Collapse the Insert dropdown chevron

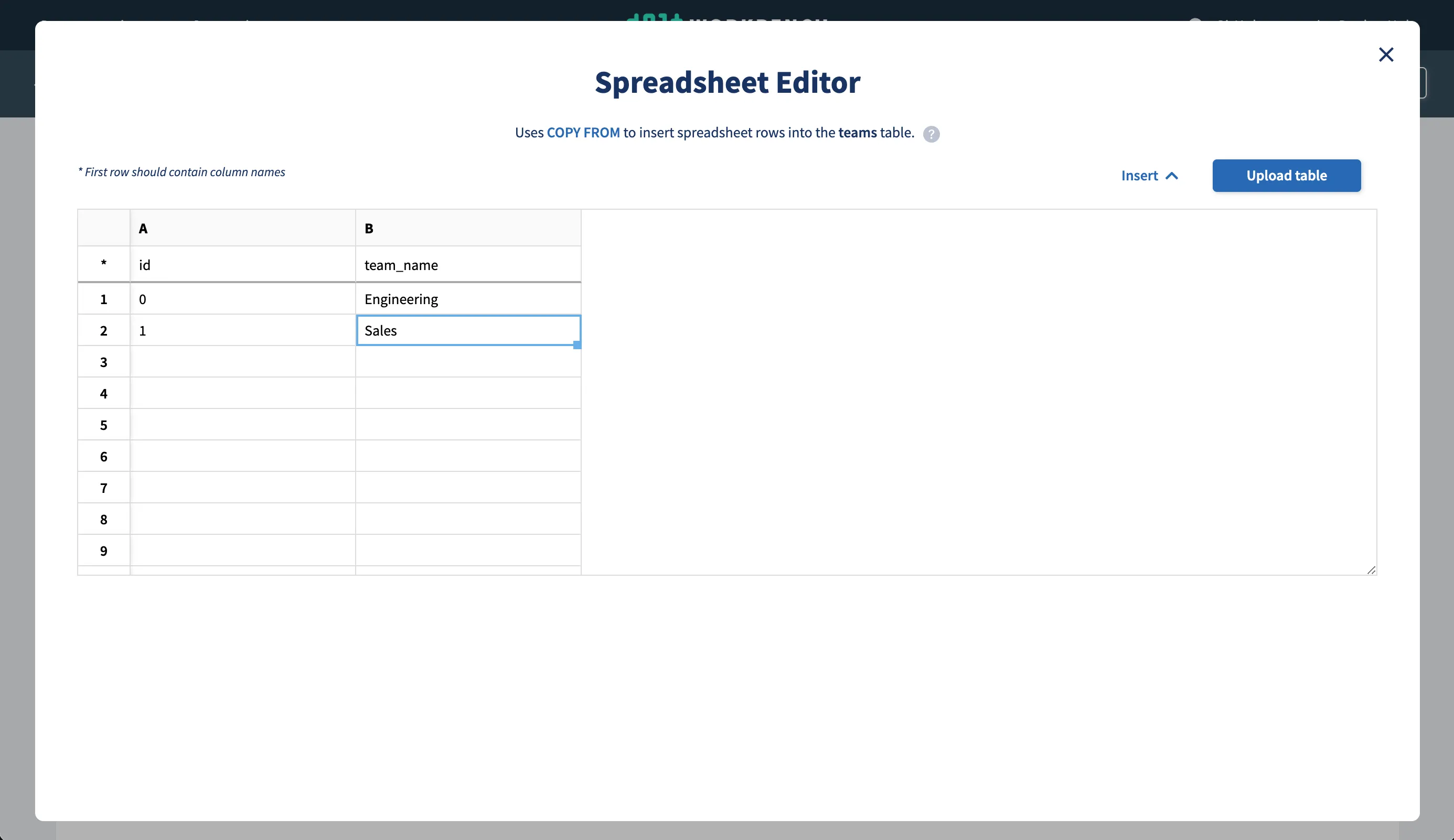1172,176
